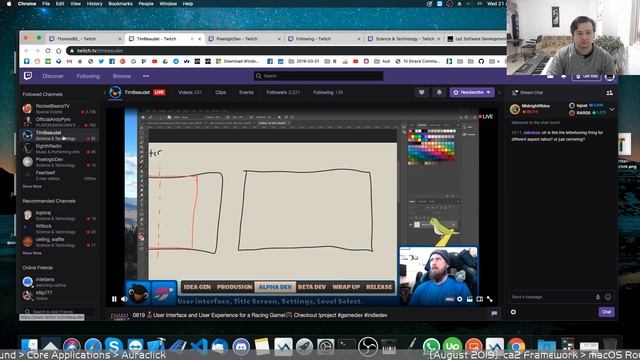Go to Following in the Twitch nav bar
This screenshot has height=360, width=640.
pos(88,76)
